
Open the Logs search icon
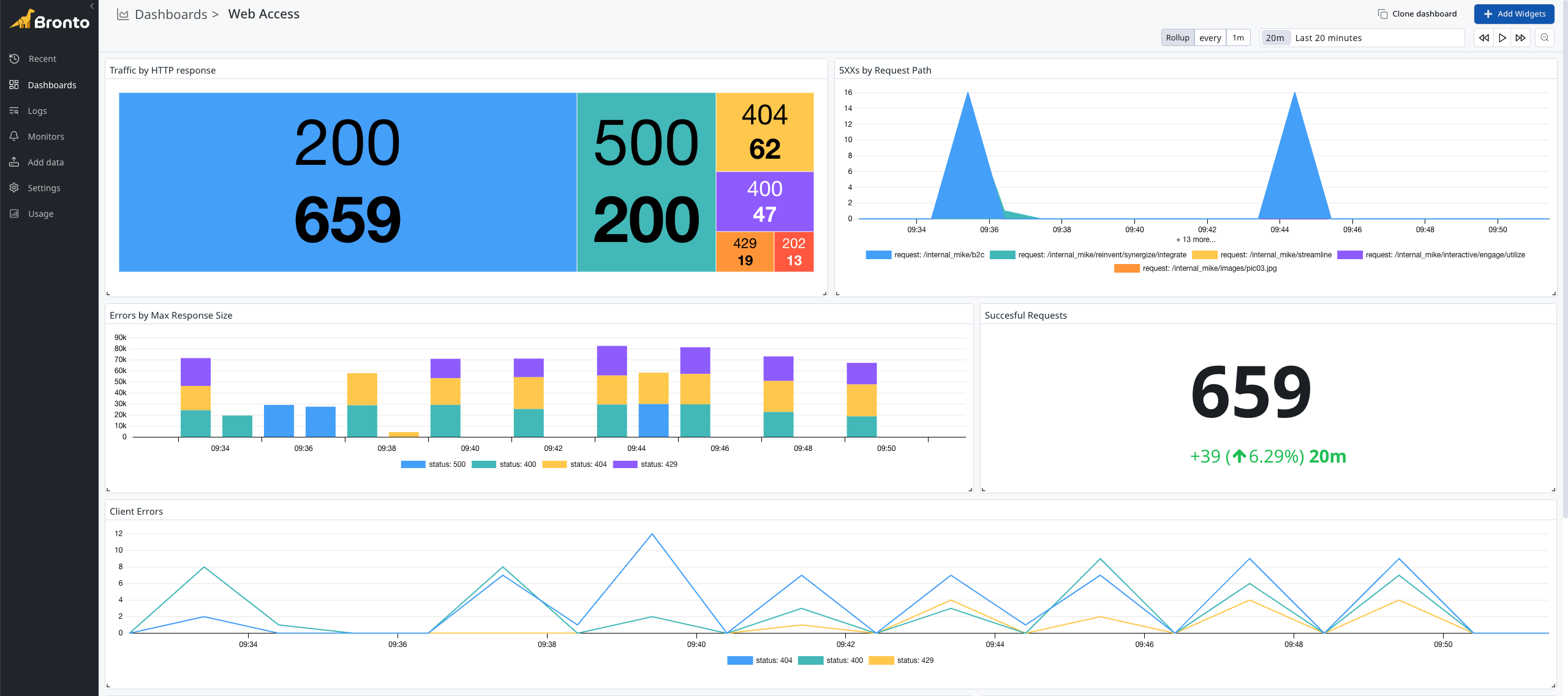click(x=14, y=110)
